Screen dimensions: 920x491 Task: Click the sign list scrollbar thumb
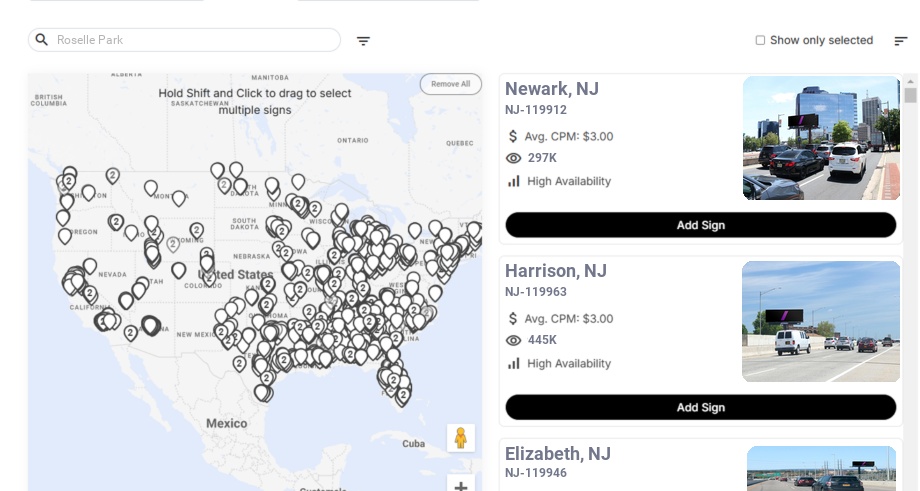[x=910, y=95]
